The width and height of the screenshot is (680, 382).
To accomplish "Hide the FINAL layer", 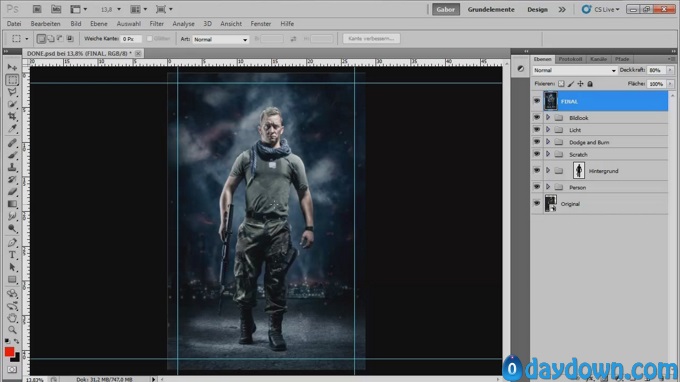I will pyautogui.click(x=537, y=101).
